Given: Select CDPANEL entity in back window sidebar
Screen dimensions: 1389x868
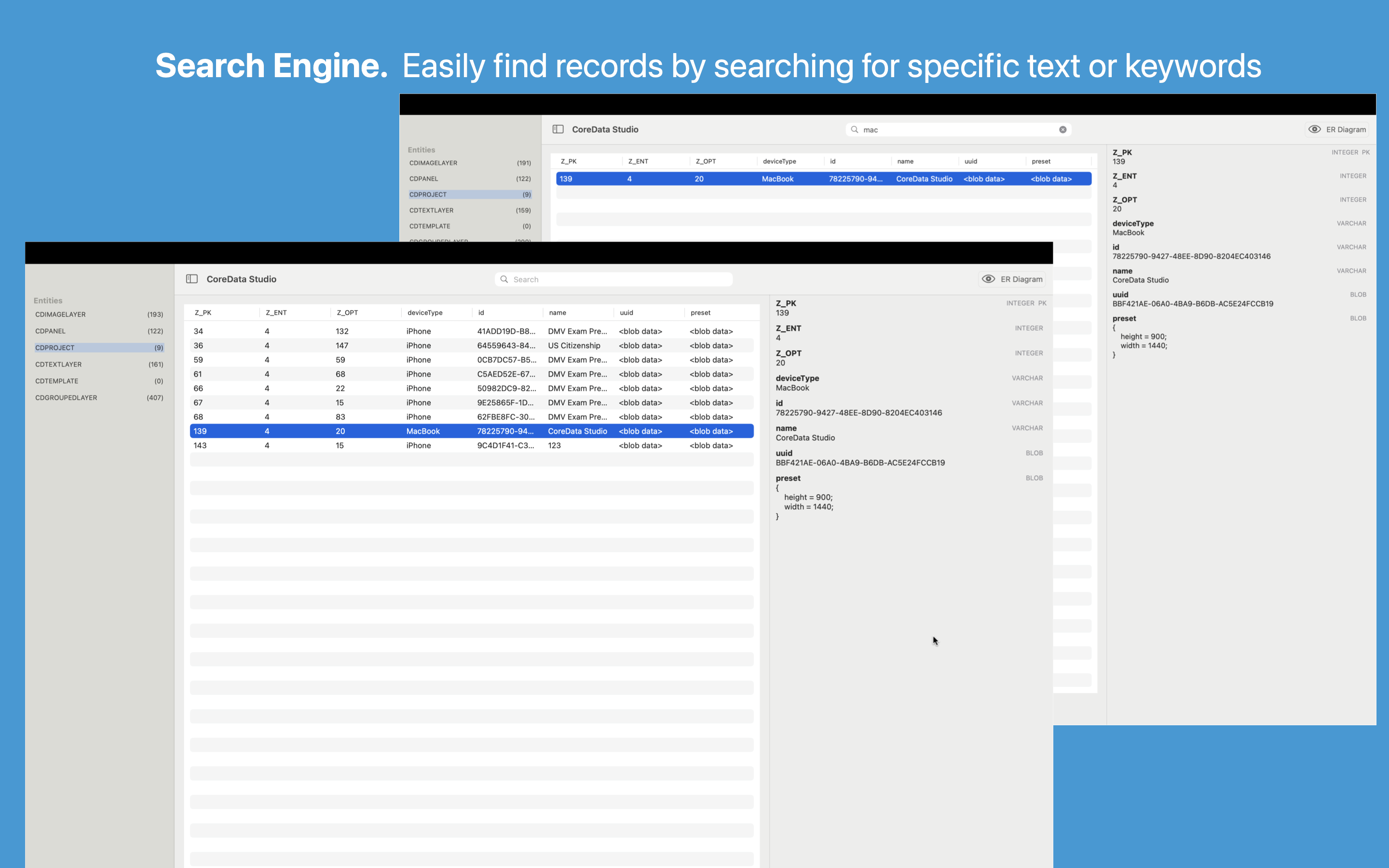Looking at the screenshot, I should tap(470, 179).
